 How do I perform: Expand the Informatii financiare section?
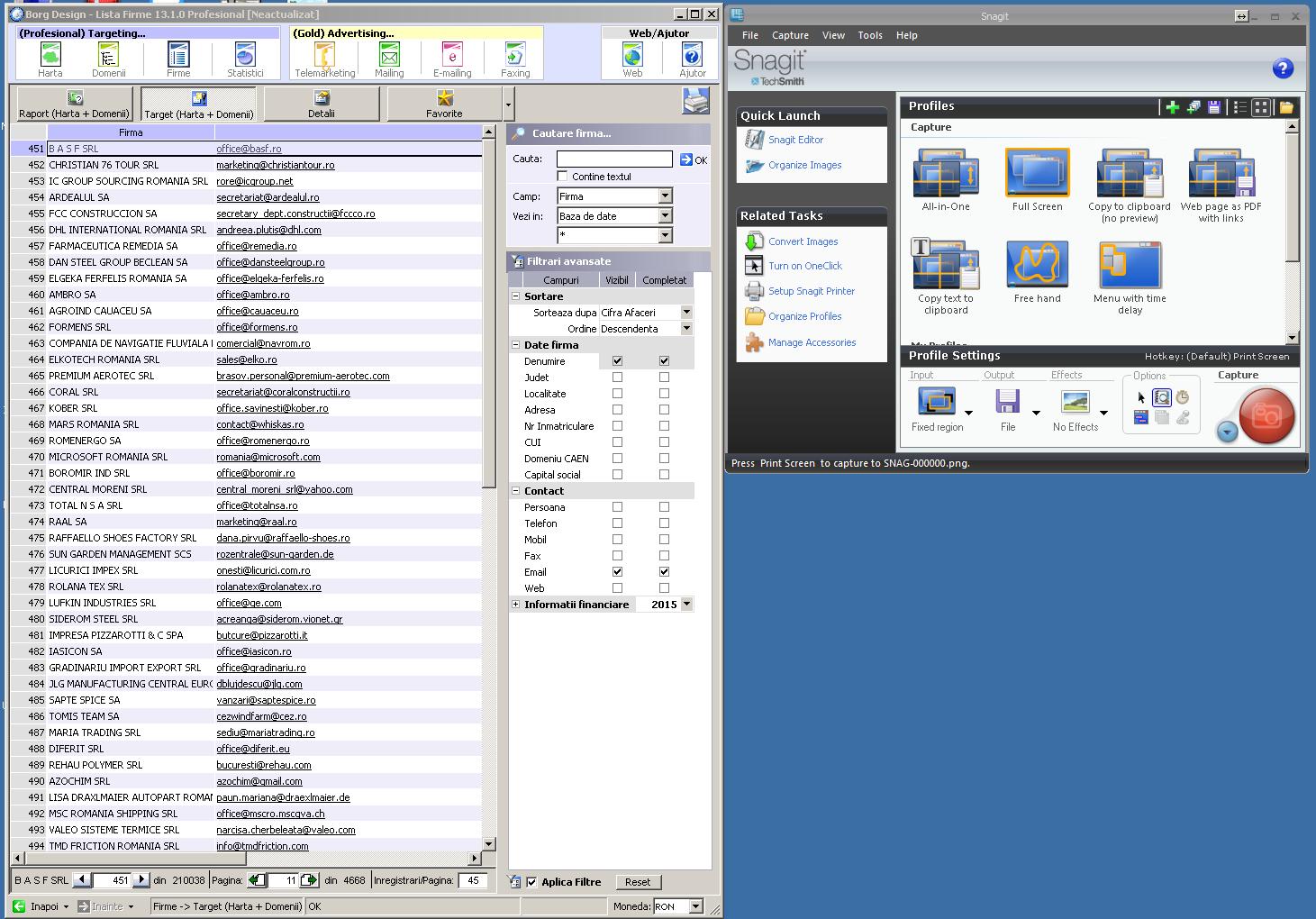pos(516,605)
